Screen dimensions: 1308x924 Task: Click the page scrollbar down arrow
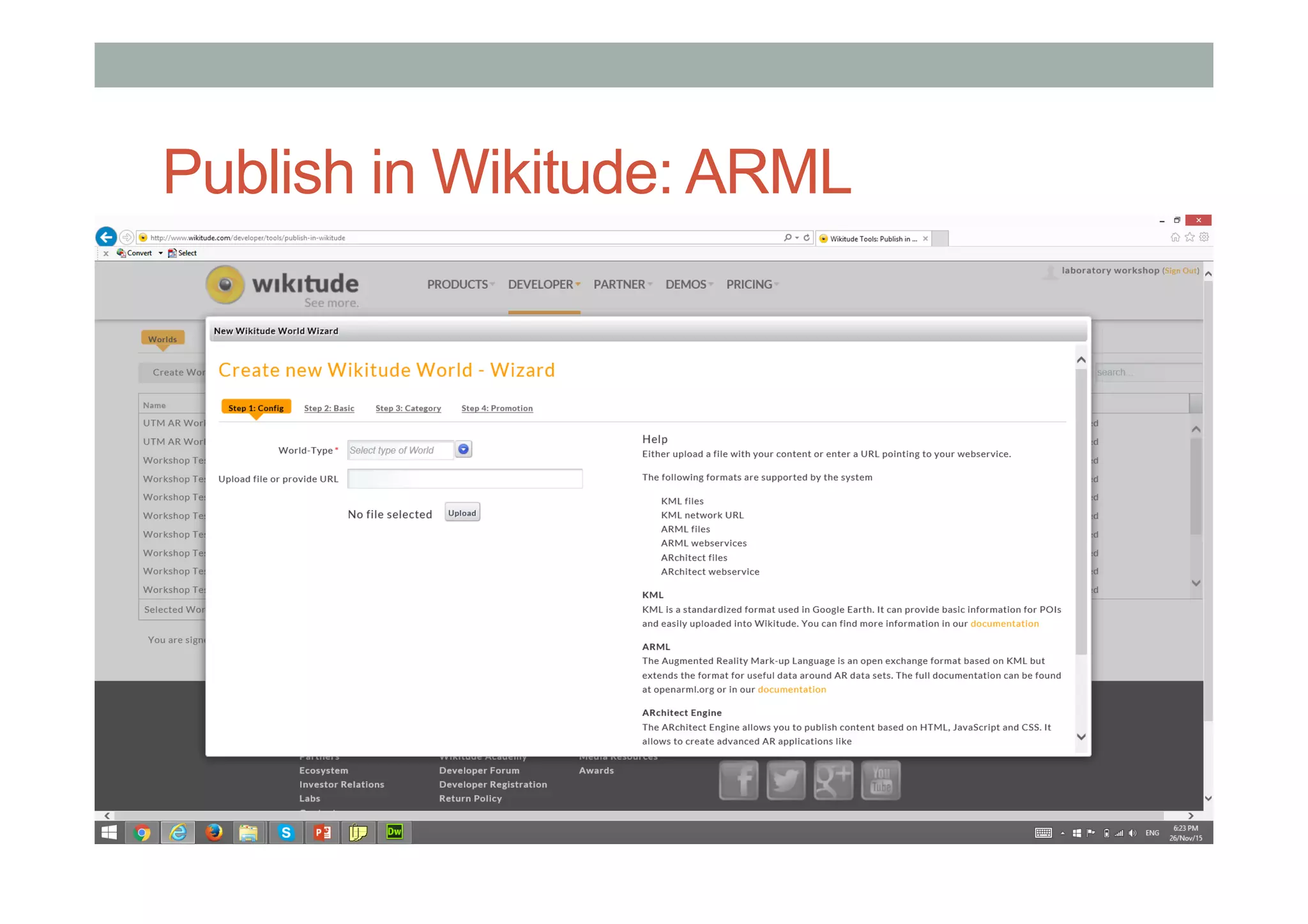point(1208,798)
